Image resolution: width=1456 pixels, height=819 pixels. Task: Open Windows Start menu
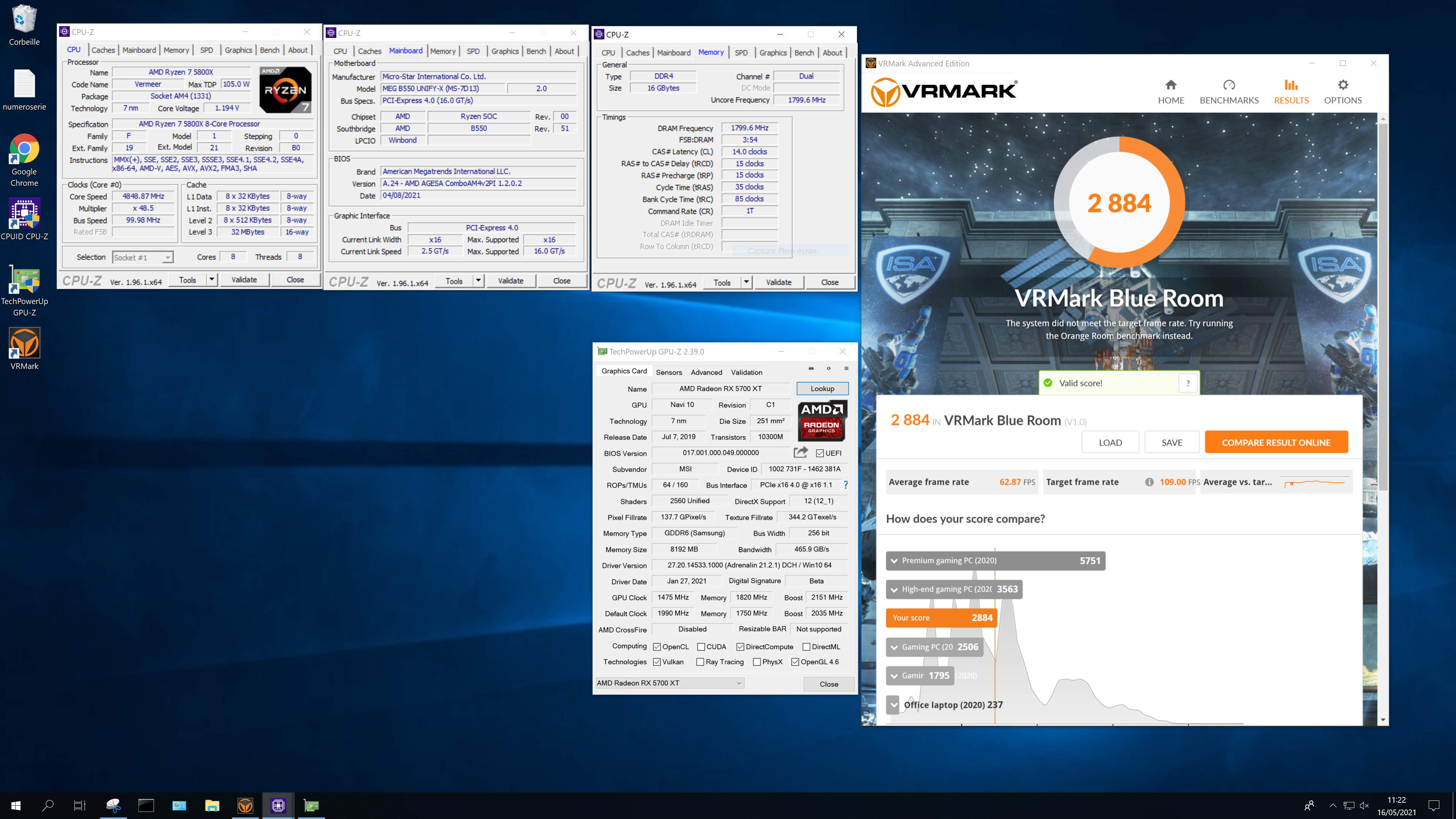[16, 805]
